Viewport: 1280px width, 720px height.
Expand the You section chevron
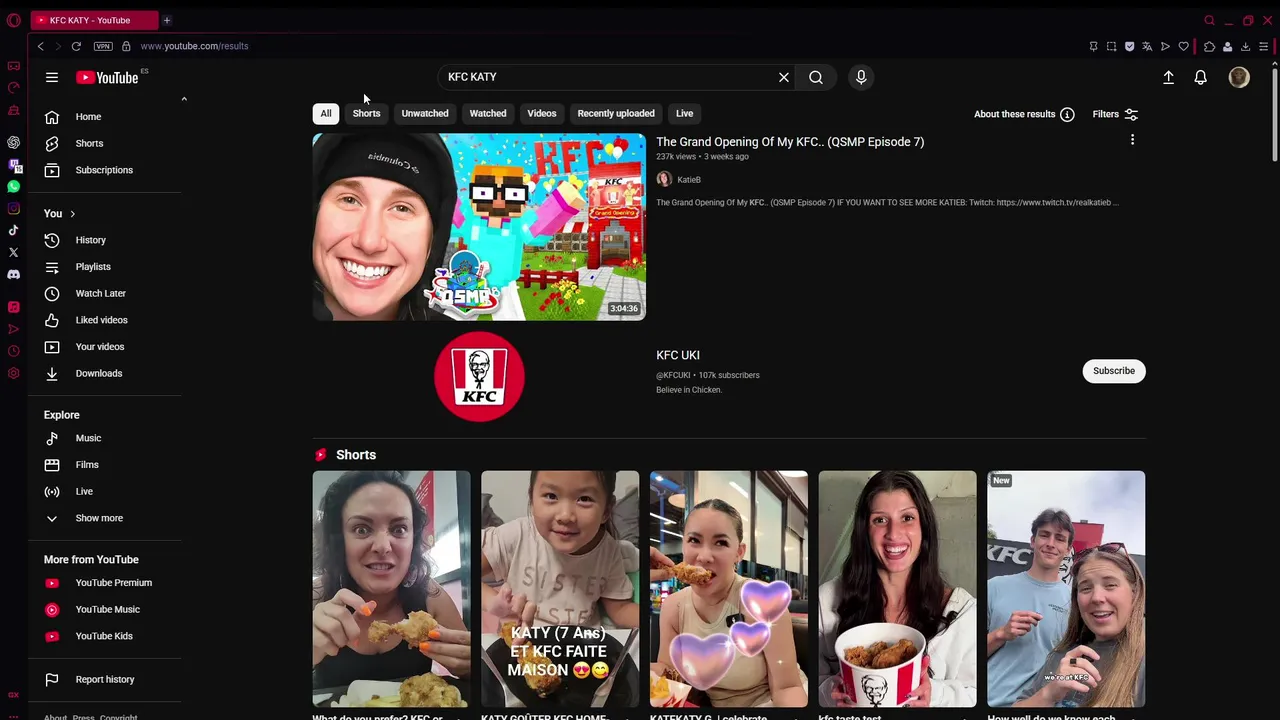pos(72,214)
